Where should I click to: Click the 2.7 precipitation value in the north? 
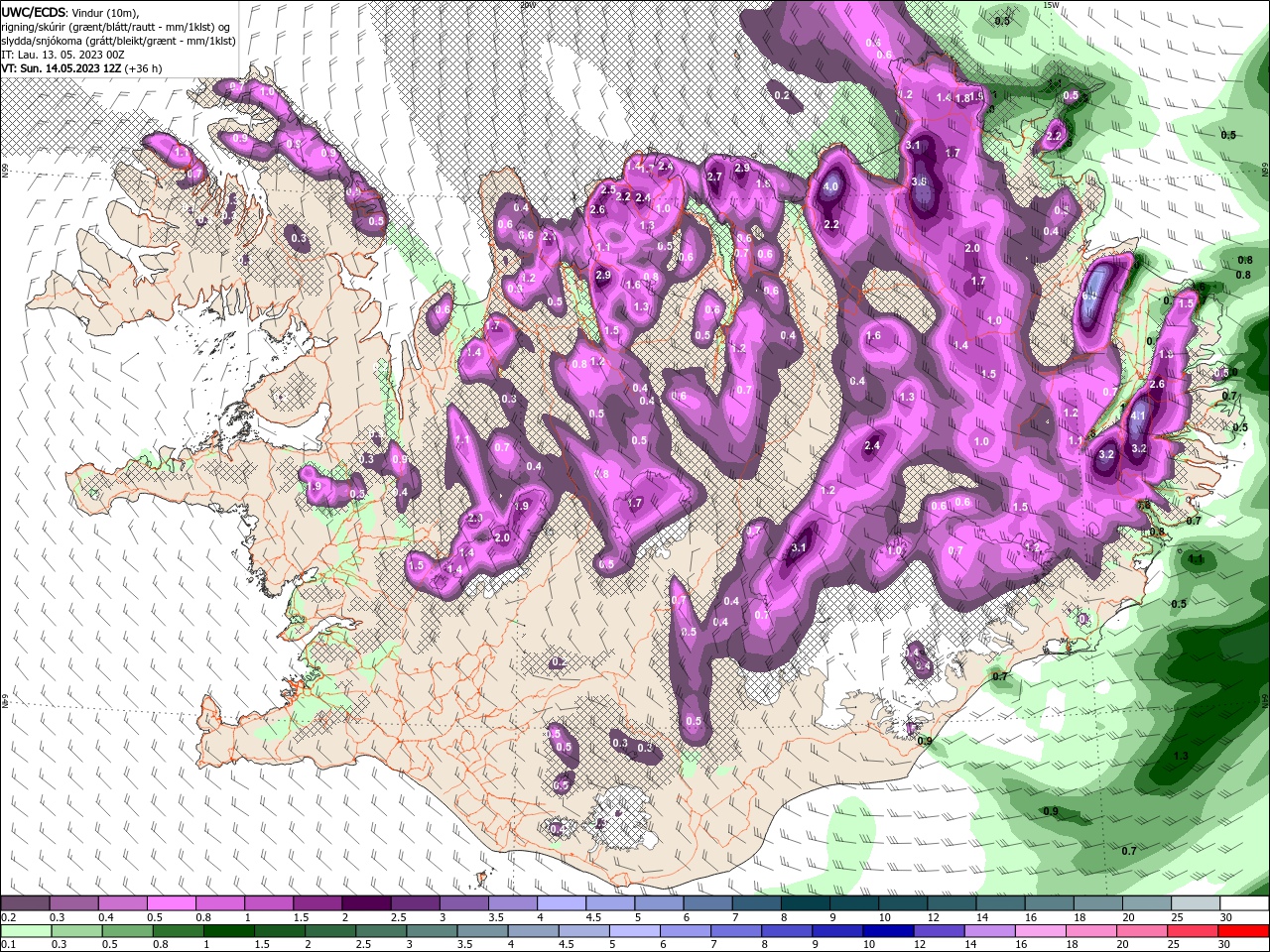[714, 177]
